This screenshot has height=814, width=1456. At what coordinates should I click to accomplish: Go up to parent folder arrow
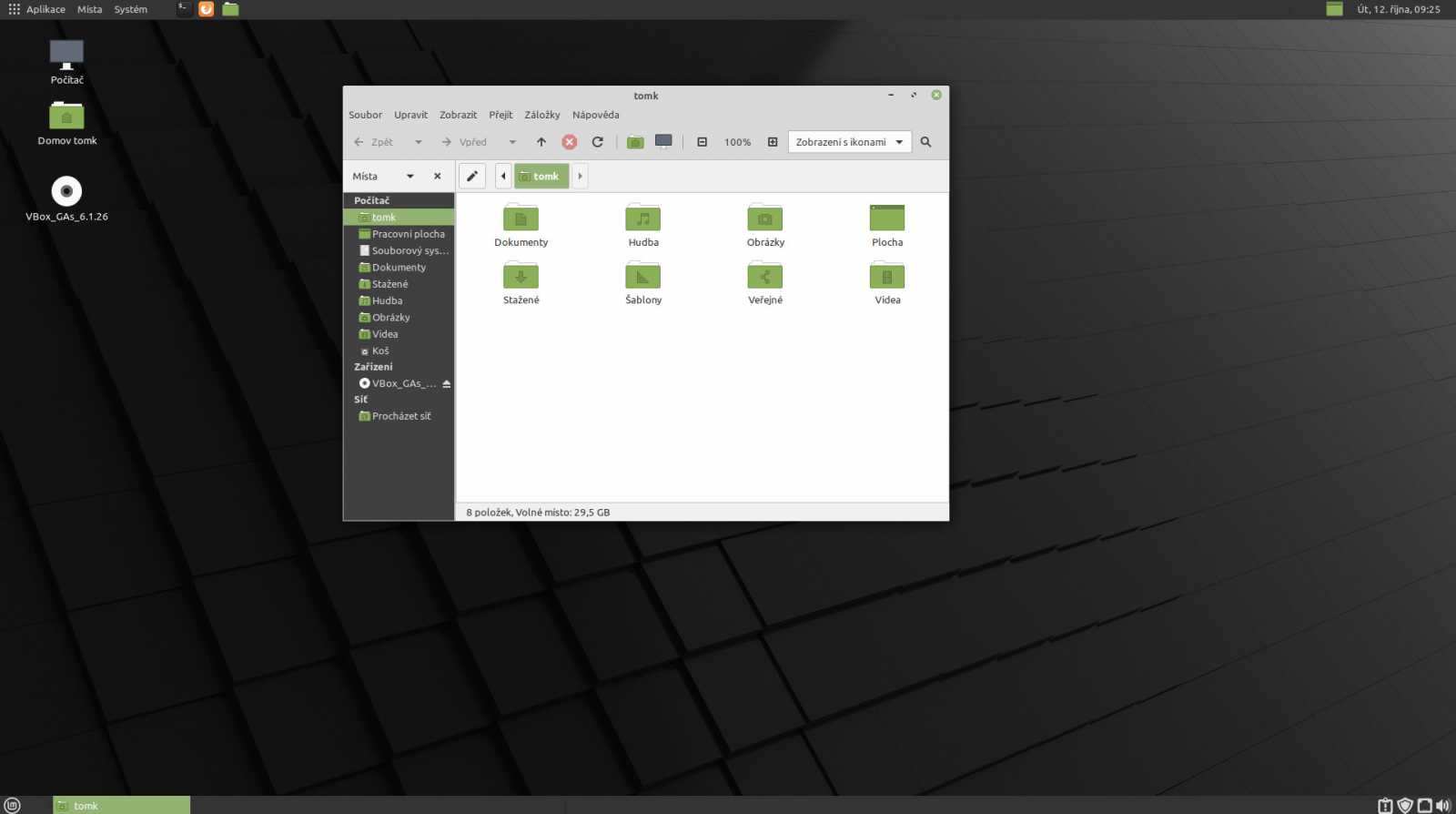click(541, 142)
